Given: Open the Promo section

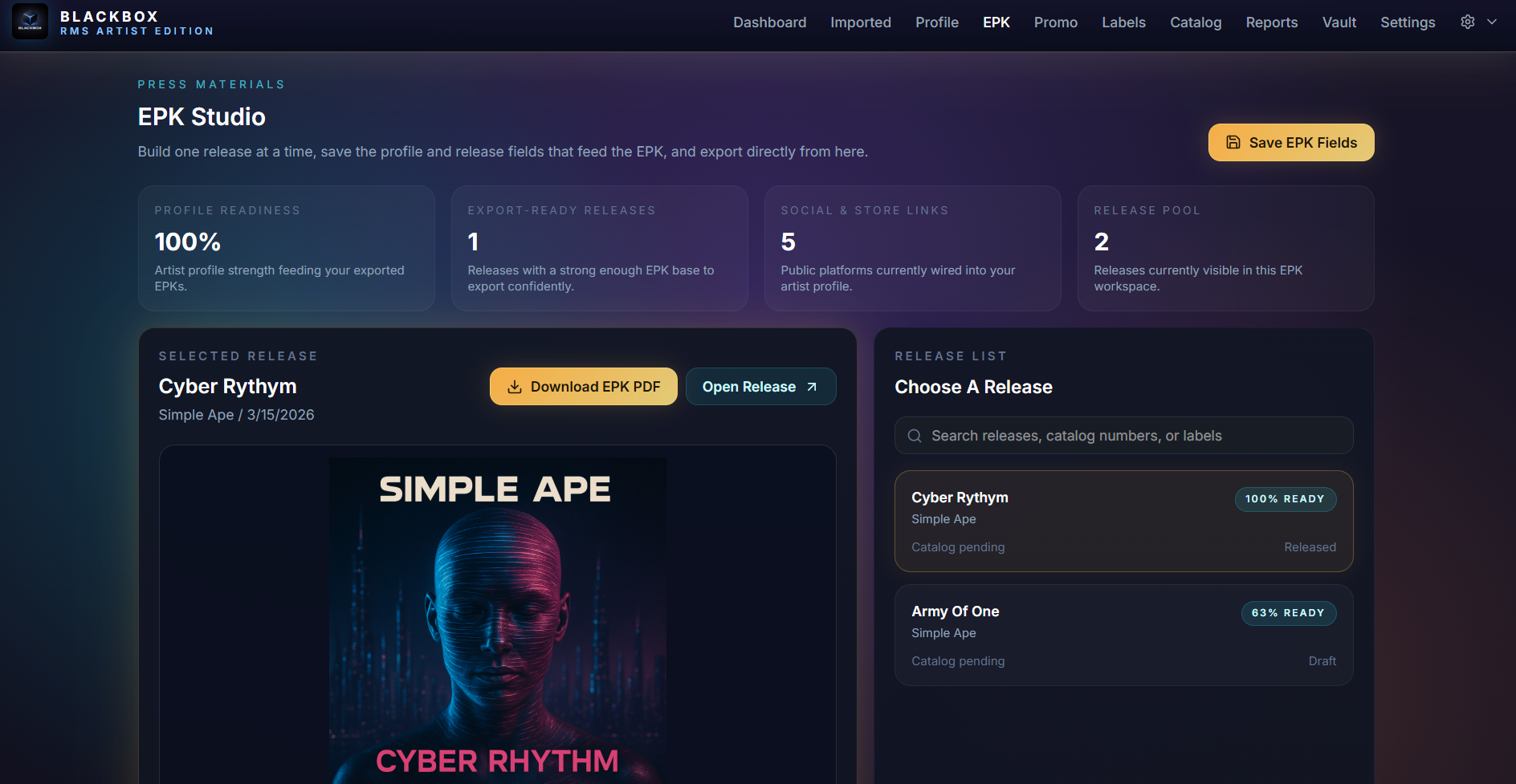Looking at the screenshot, I should pyautogui.click(x=1055, y=22).
